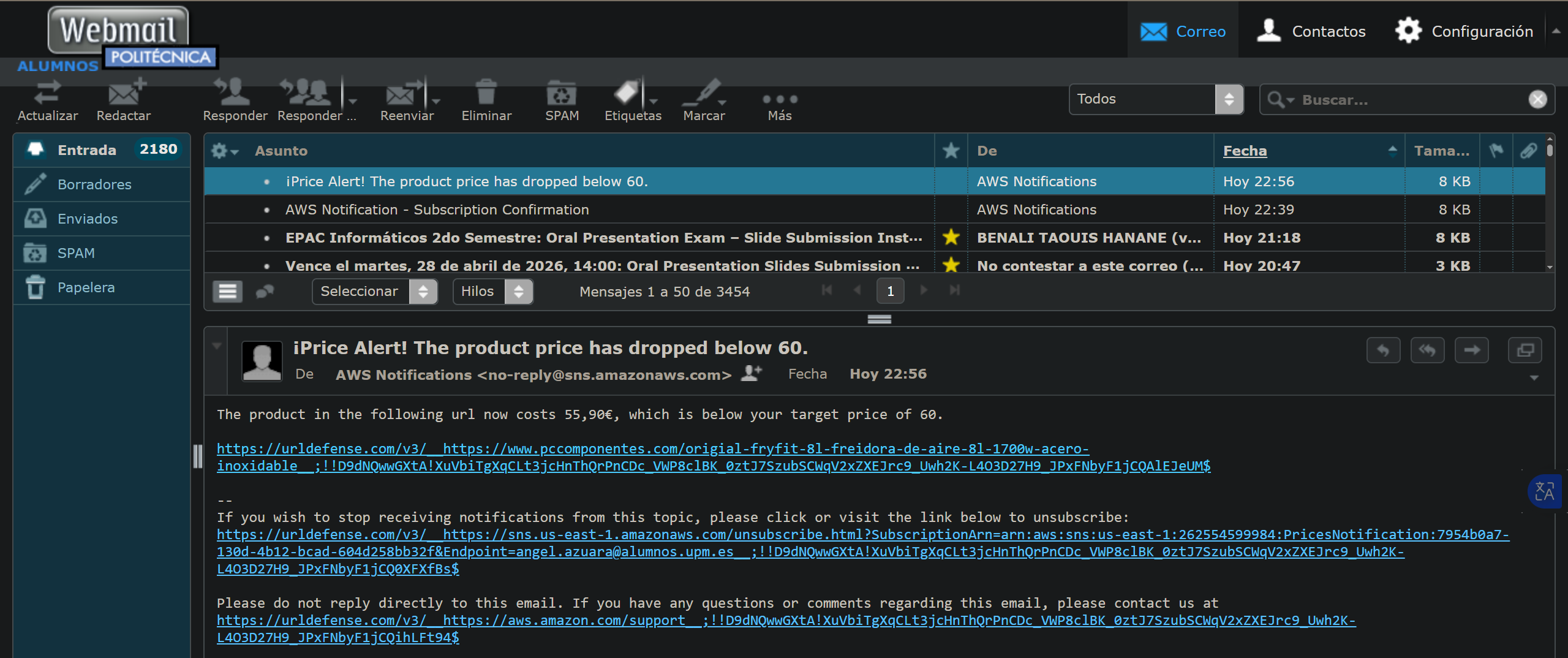This screenshot has height=658, width=1568.
Task: Go to the next page of messages
Action: (923, 290)
